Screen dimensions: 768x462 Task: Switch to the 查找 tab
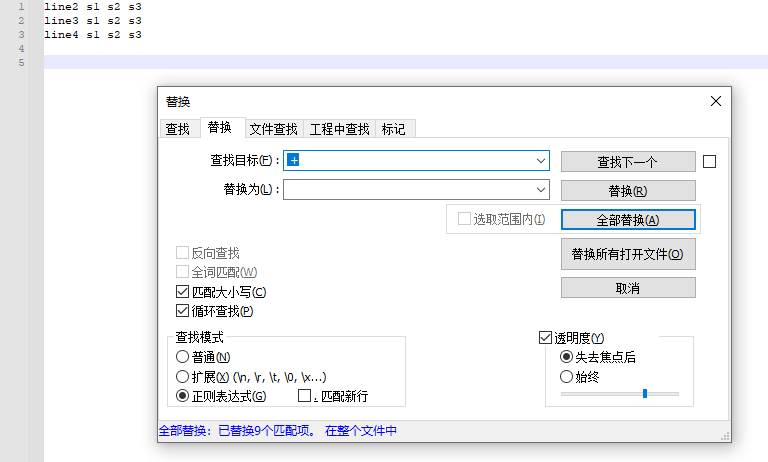click(177, 129)
